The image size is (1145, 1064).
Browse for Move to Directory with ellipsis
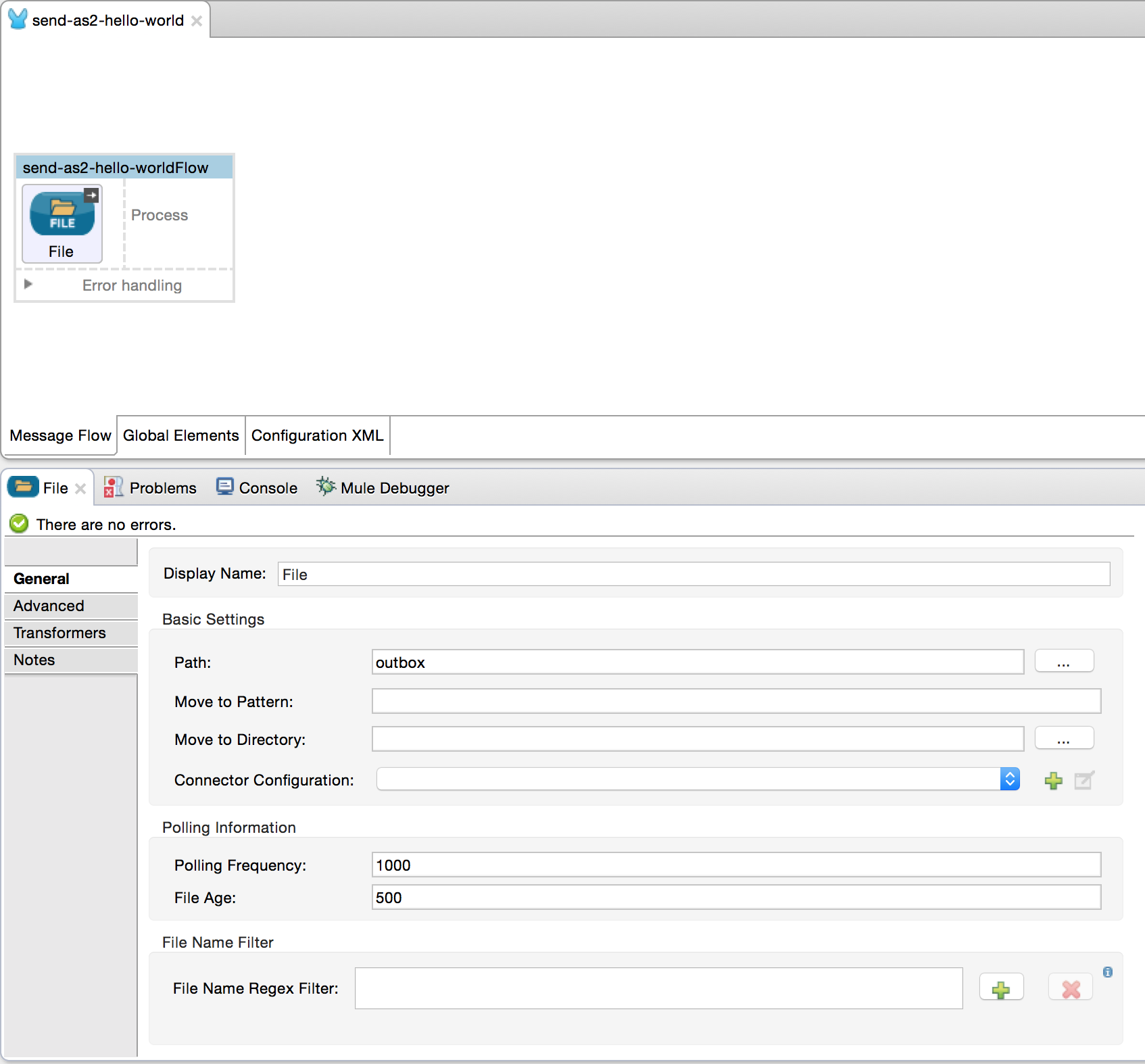[x=1064, y=738]
